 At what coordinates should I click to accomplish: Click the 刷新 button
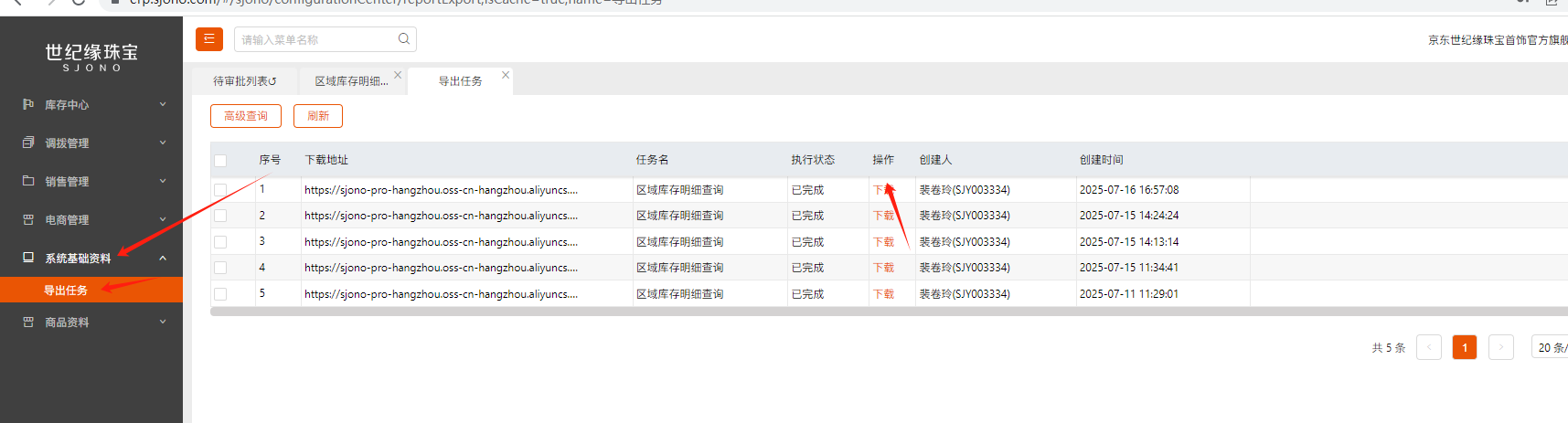[x=318, y=116]
